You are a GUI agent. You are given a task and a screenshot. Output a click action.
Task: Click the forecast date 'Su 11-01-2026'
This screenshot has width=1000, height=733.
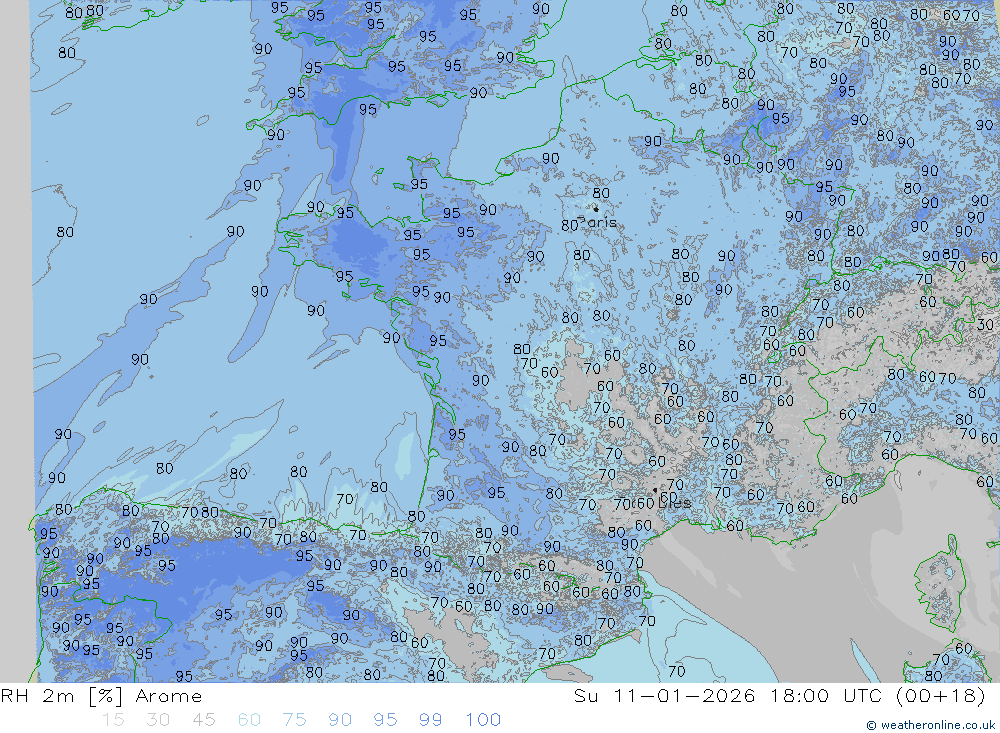point(665,696)
